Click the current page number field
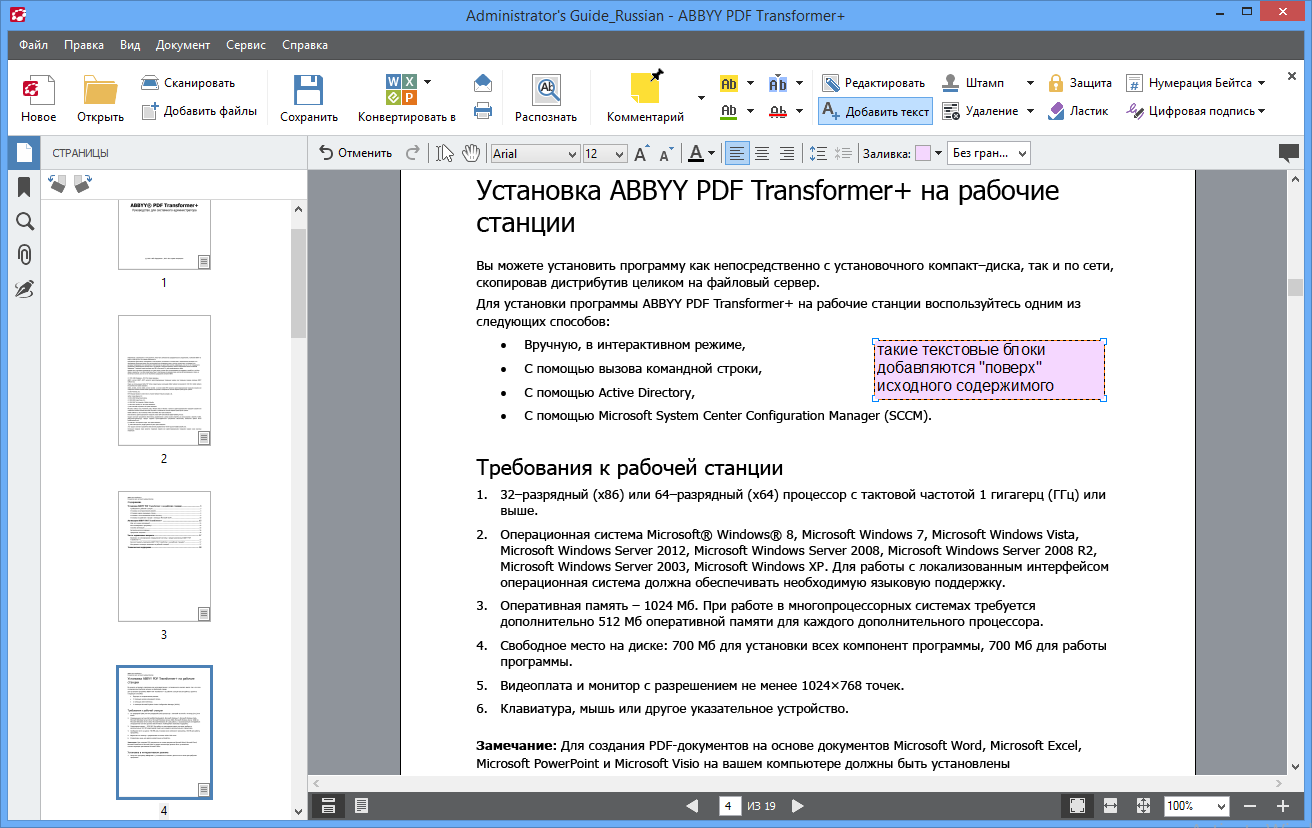This screenshot has width=1312, height=828. [x=729, y=805]
